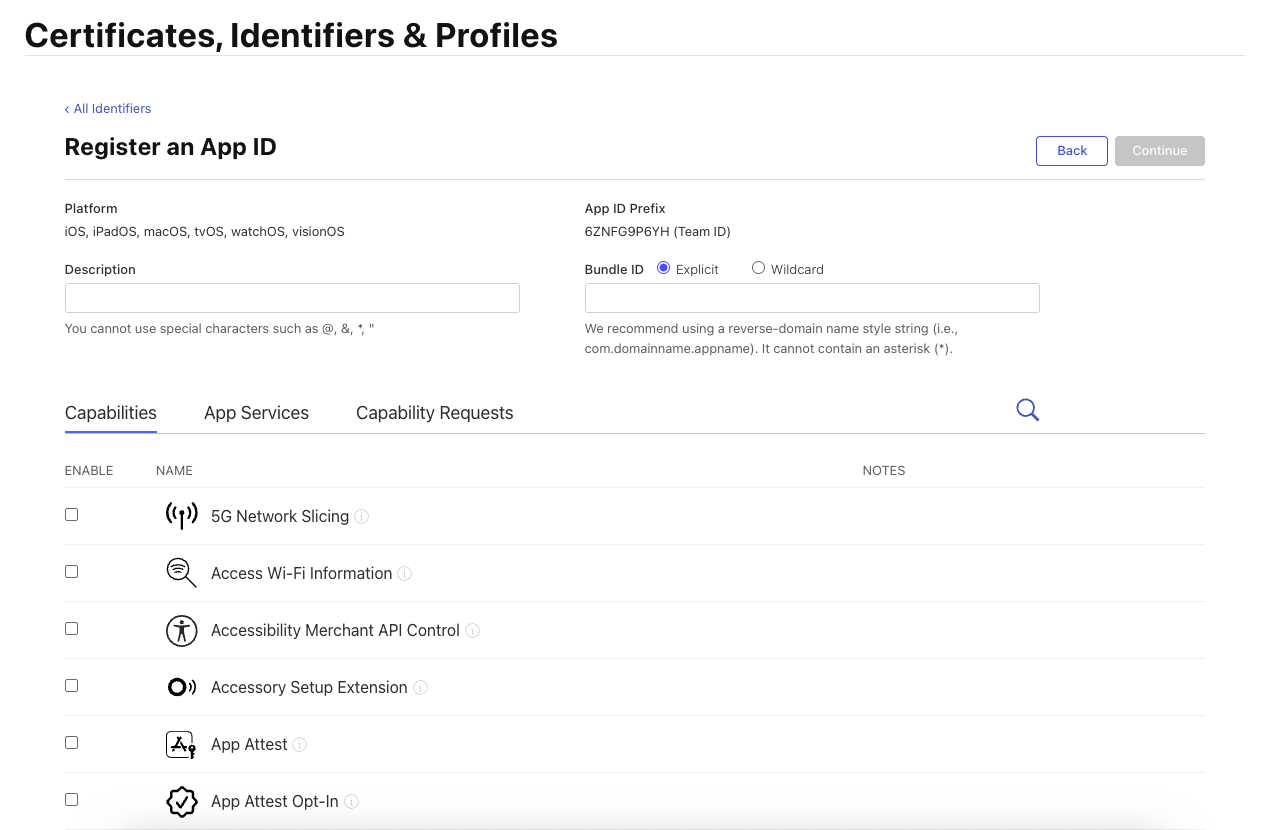Show info for Access Wi-Fi Information
1277x830 pixels.
[405, 574]
